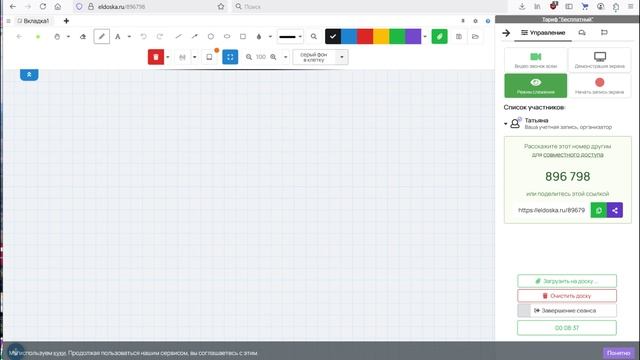Undo the last action
Viewport: 640px width, 360px height.
143,37
